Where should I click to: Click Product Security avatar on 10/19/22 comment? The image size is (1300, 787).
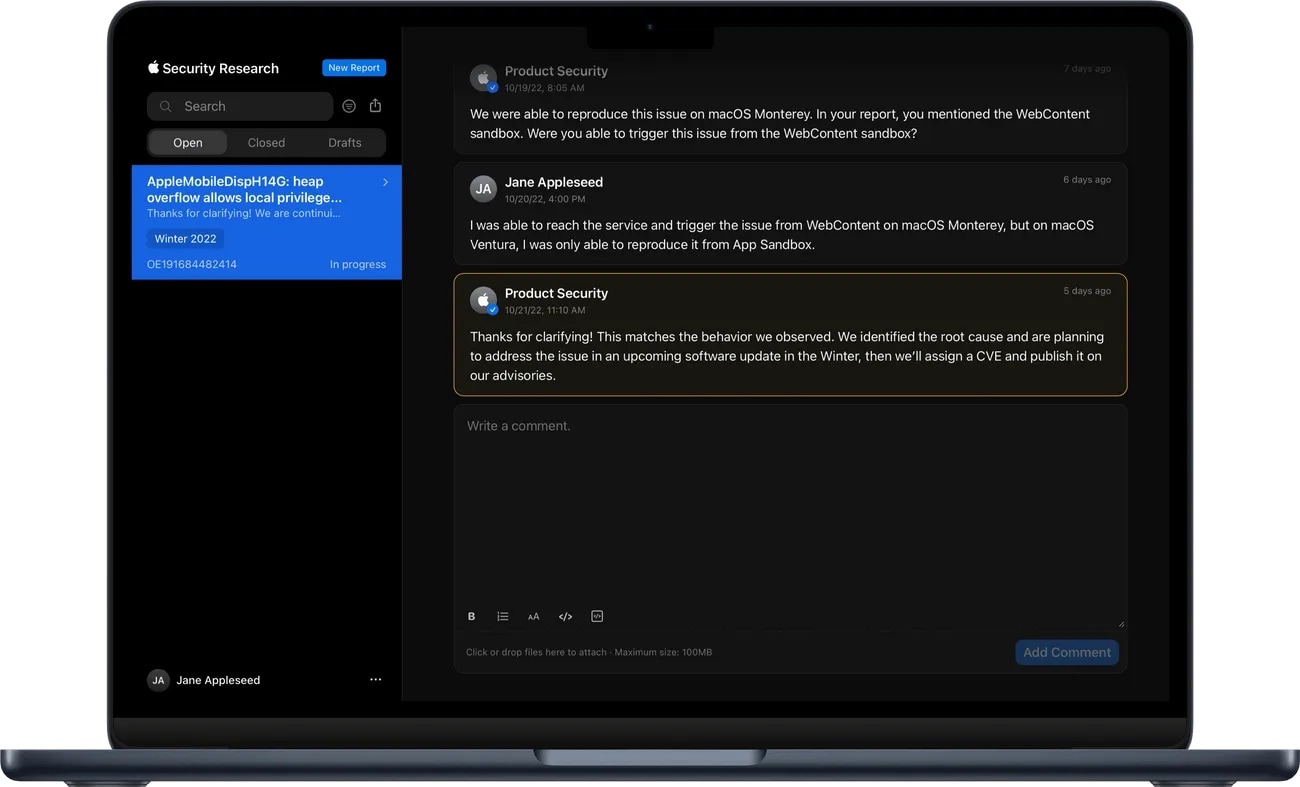pyautogui.click(x=484, y=78)
